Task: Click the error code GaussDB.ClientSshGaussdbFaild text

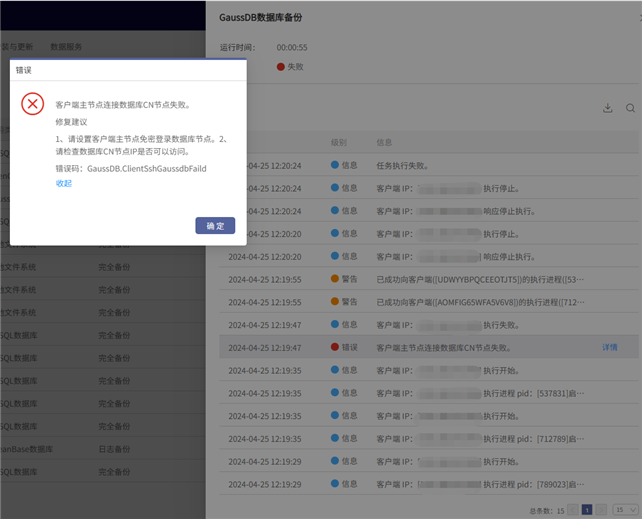Action: [x=147, y=169]
